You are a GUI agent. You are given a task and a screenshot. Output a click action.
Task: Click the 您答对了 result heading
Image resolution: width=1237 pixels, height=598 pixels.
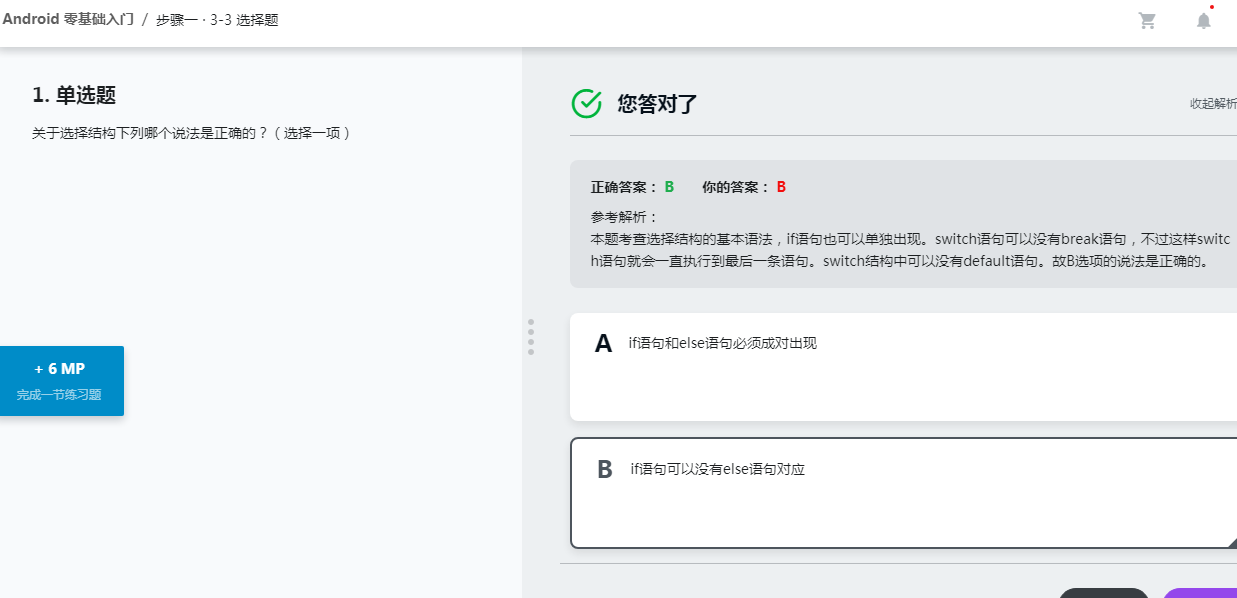(657, 103)
